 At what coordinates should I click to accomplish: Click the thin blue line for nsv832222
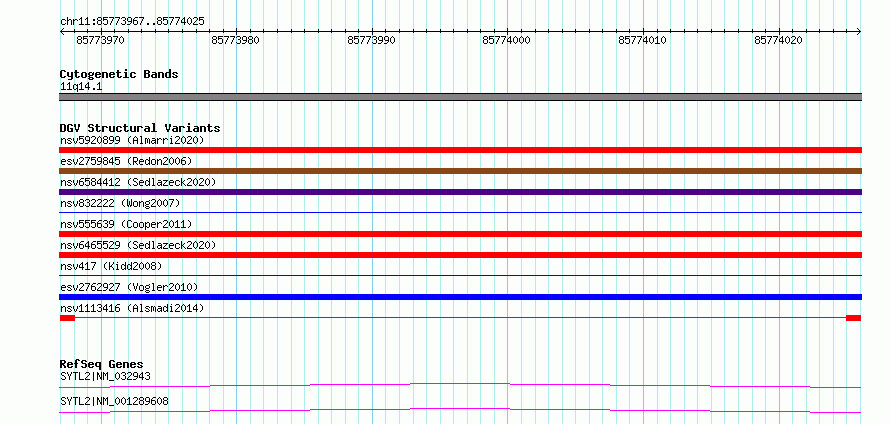[x=460, y=213]
